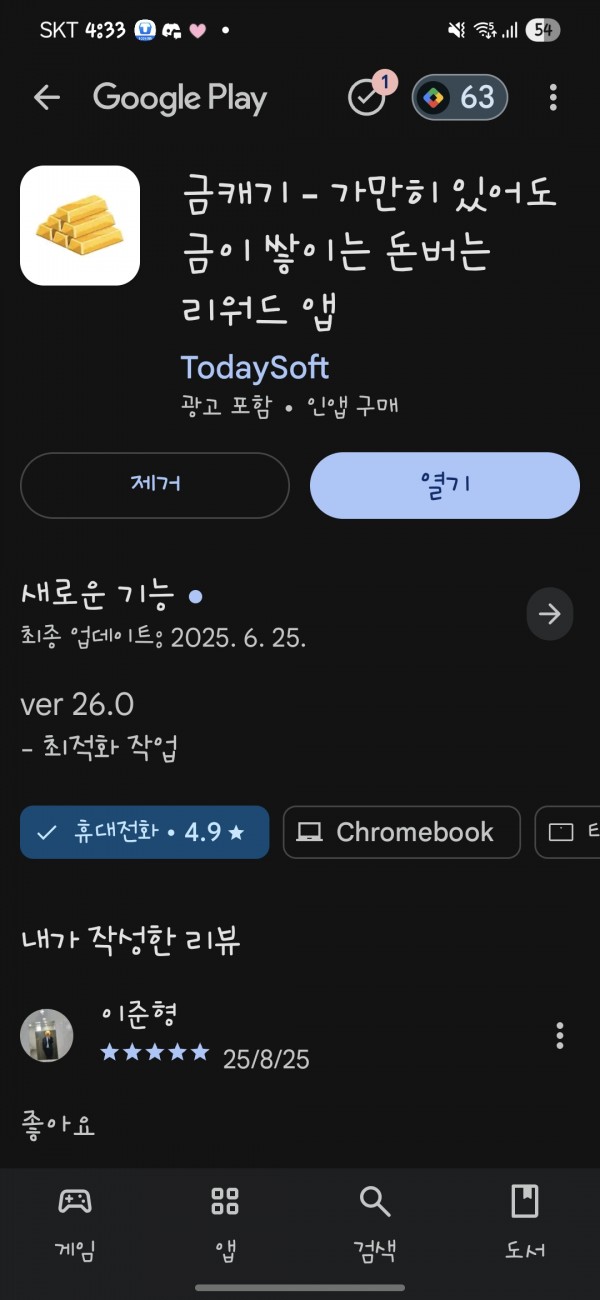The image size is (600, 1300).
Task: Tap the 새로운 기능 heading
Action: [x=98, y=594]
